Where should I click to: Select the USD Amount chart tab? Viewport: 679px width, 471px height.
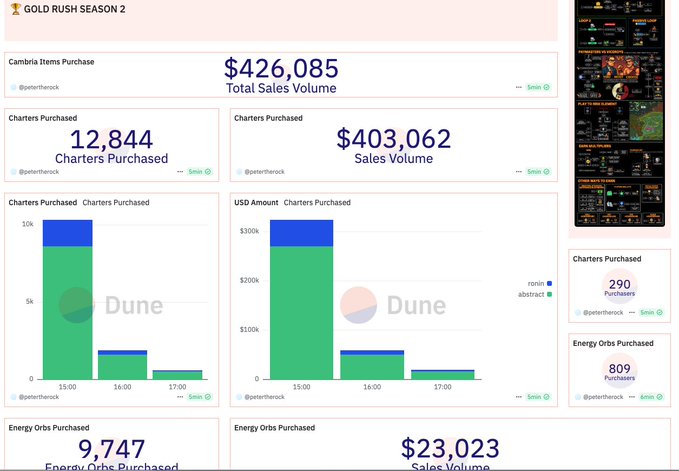256,203
